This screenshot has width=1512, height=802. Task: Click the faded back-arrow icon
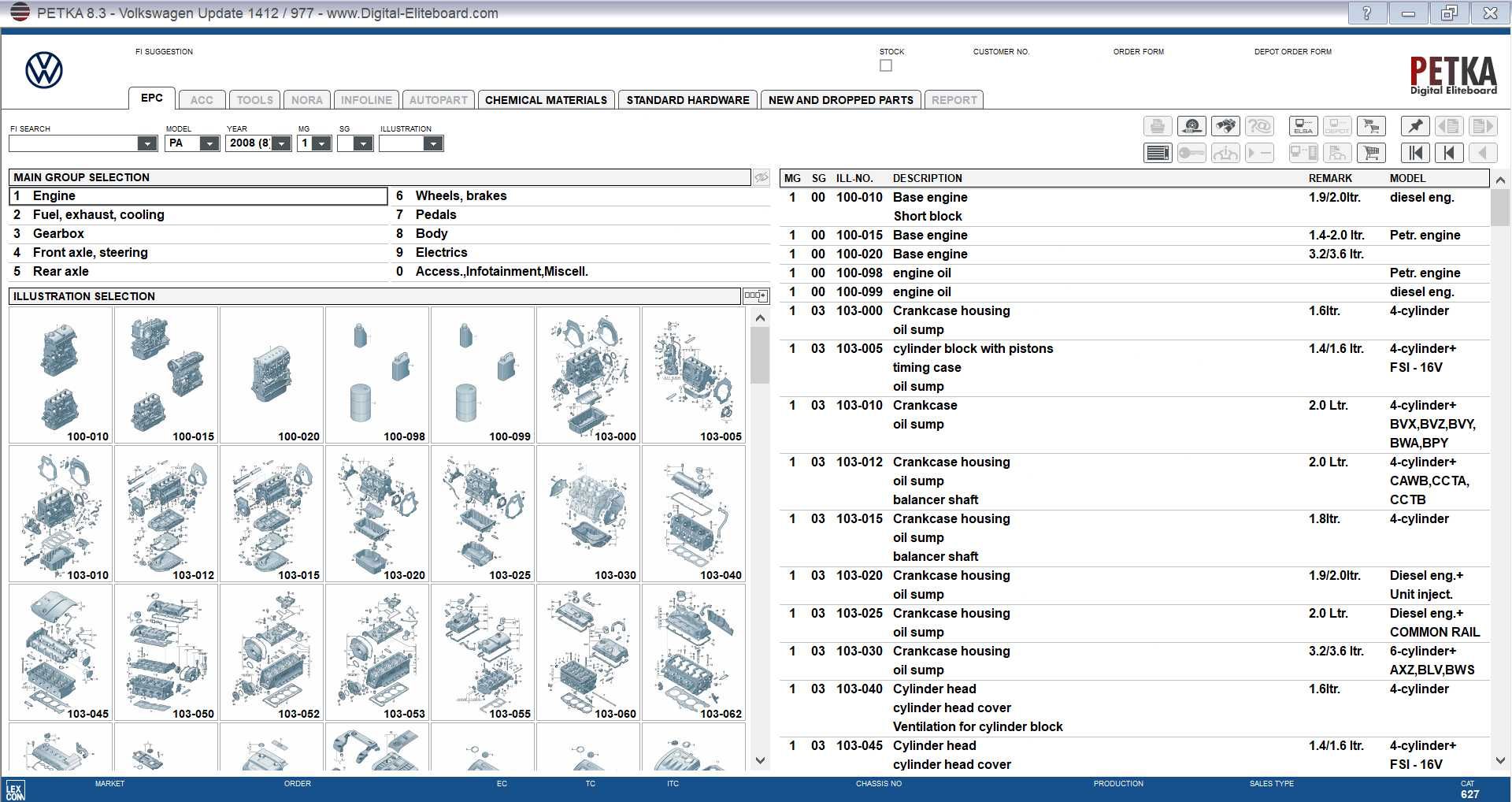pyautogui.click(x=1483, y=153)
